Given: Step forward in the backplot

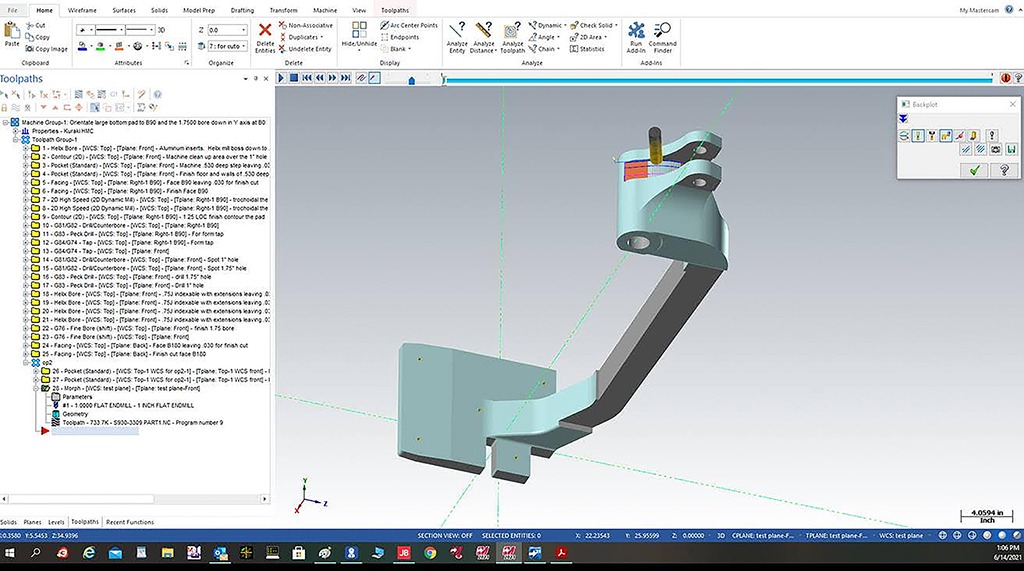Looking at the screenshot, I should (x=332, y=78).
